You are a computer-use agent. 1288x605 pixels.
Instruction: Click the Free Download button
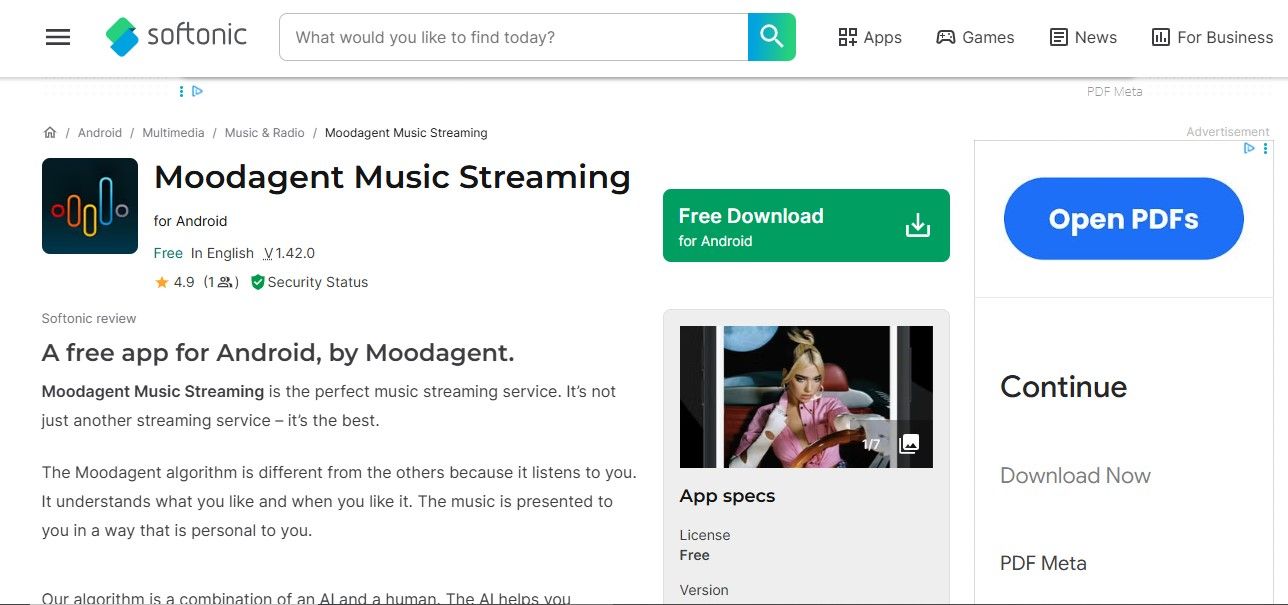point(806,226)
